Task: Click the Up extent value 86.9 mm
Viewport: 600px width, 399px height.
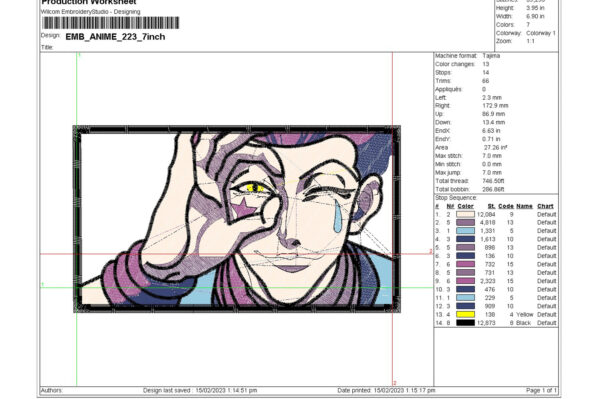Action: 494,114
